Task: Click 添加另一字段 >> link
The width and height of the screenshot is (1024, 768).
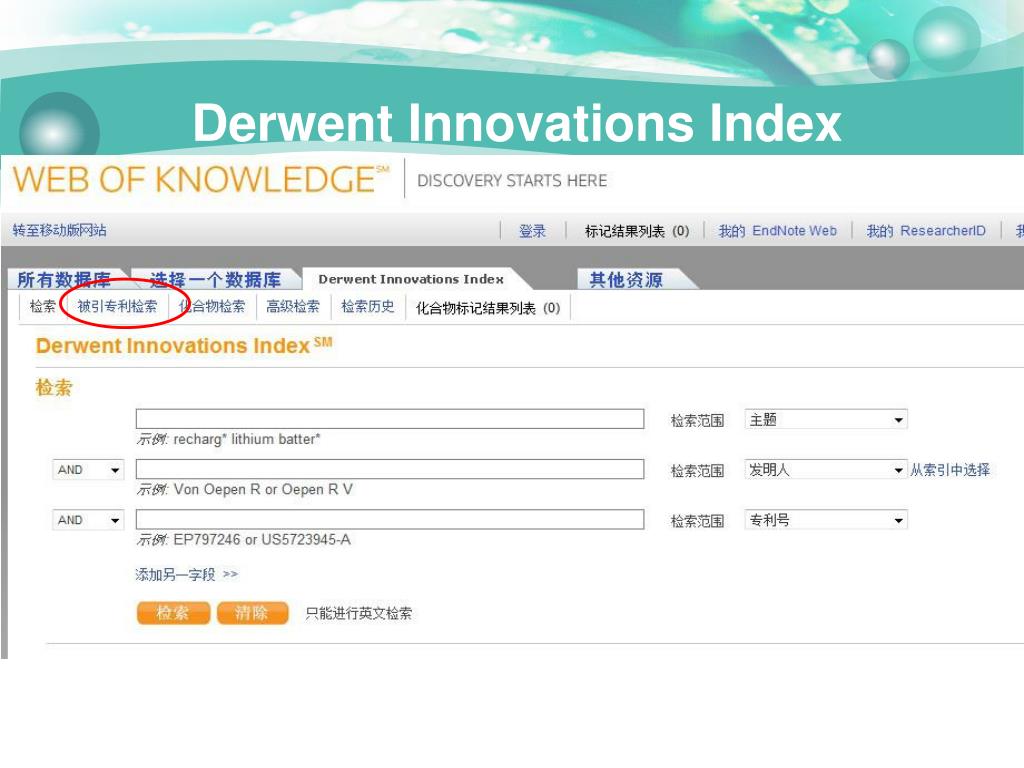Action: click(x=187, y=575)
